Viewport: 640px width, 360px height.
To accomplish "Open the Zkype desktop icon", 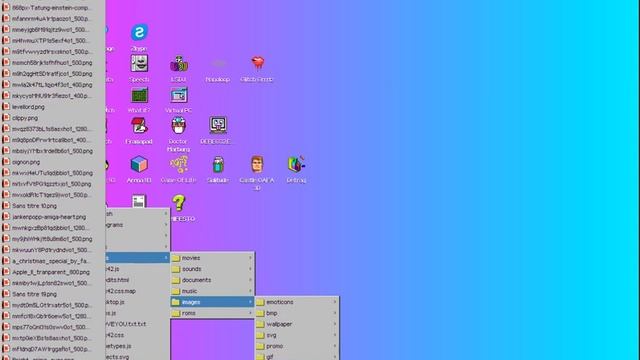I will click(139, 32).
